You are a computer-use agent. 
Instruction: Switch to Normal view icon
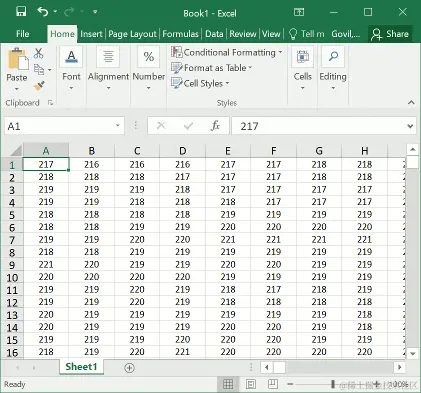point(228,384)
